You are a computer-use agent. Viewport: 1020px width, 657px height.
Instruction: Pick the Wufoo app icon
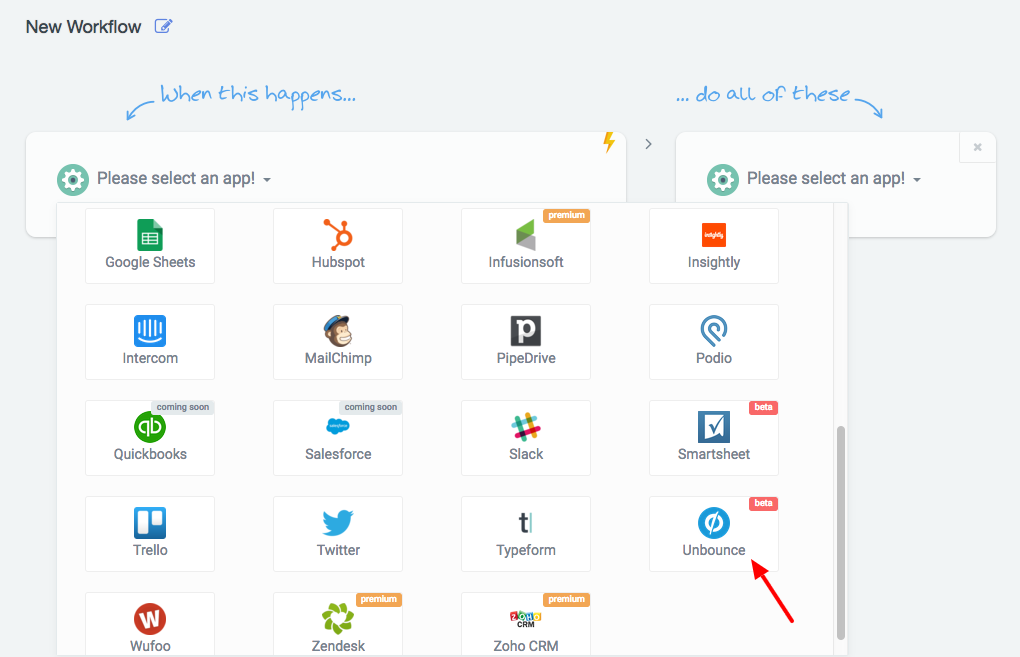150,619
